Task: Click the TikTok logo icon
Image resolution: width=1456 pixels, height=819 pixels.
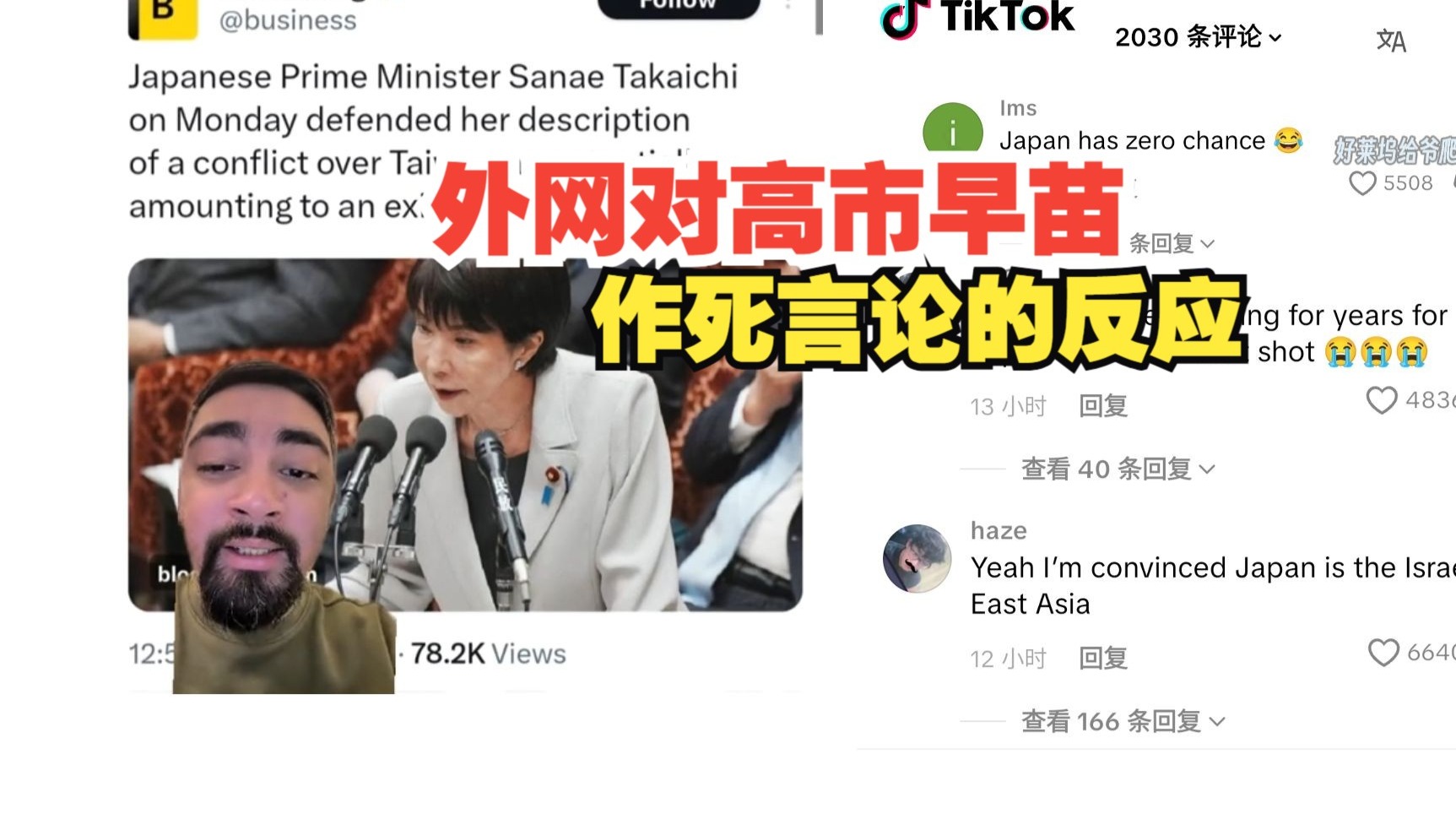Action: click(x=900, y=19)
